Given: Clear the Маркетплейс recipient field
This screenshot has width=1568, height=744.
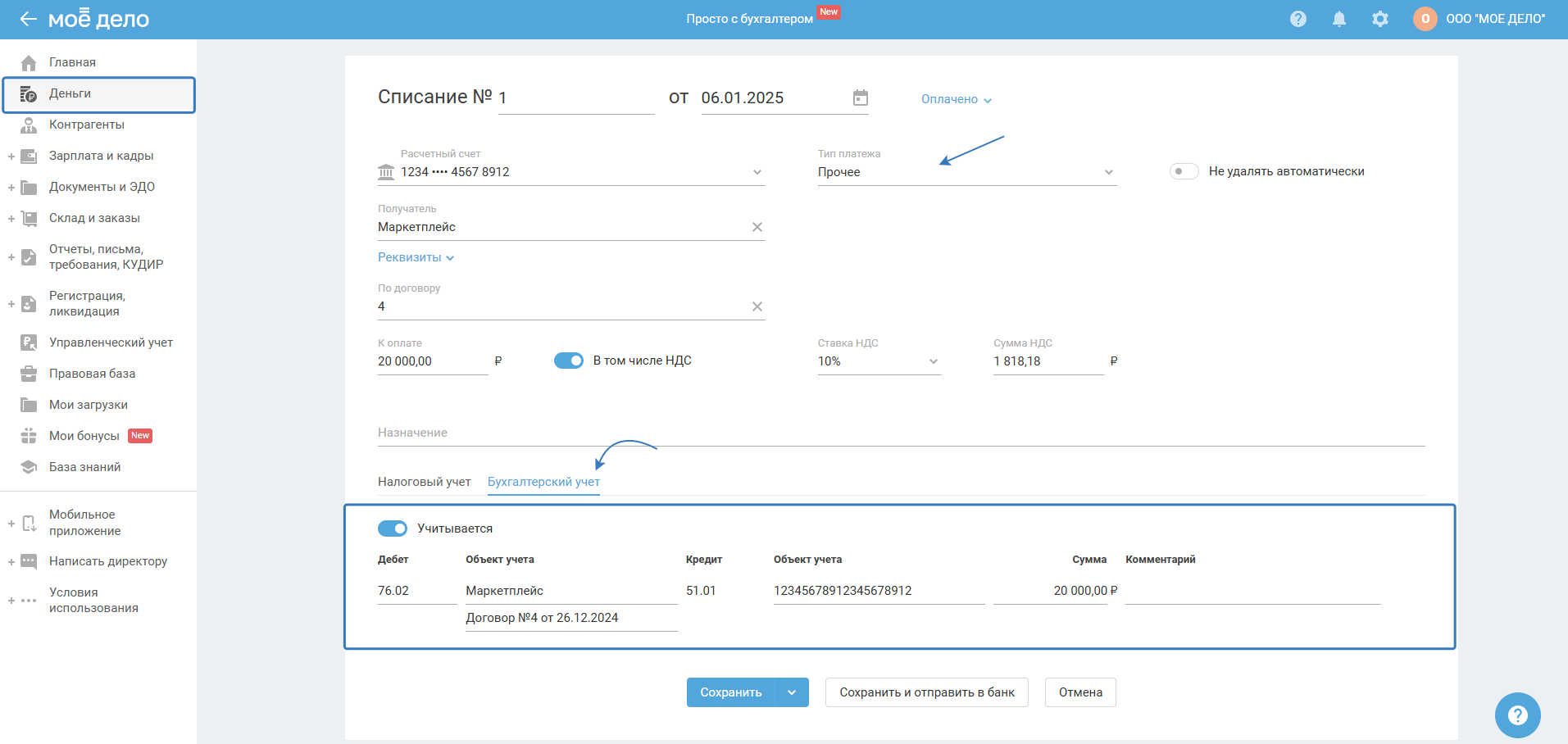Looking at the screenshot, I should click(x=757, y=227).
